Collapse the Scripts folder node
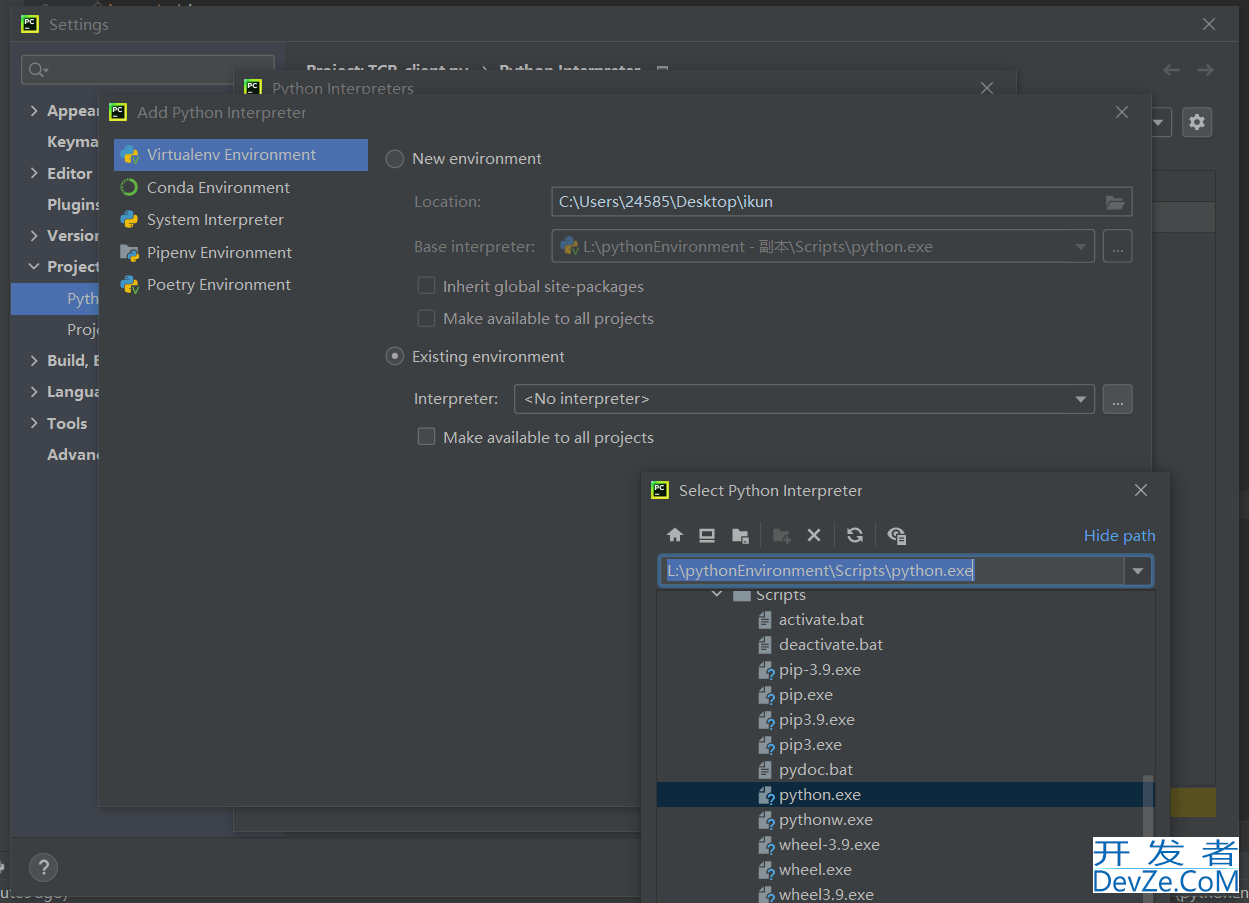This screenshot has width=1249, height=903. (716, 595)
